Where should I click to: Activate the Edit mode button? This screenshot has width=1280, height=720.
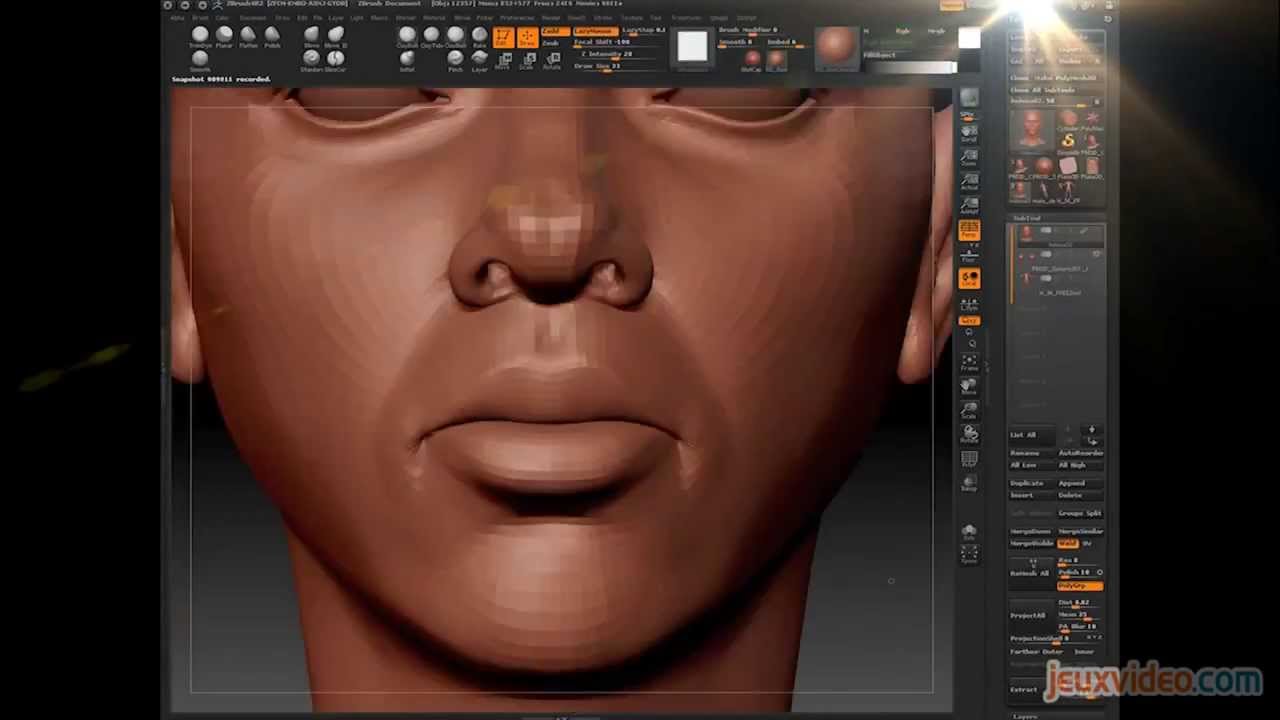[x=503, y=37]
